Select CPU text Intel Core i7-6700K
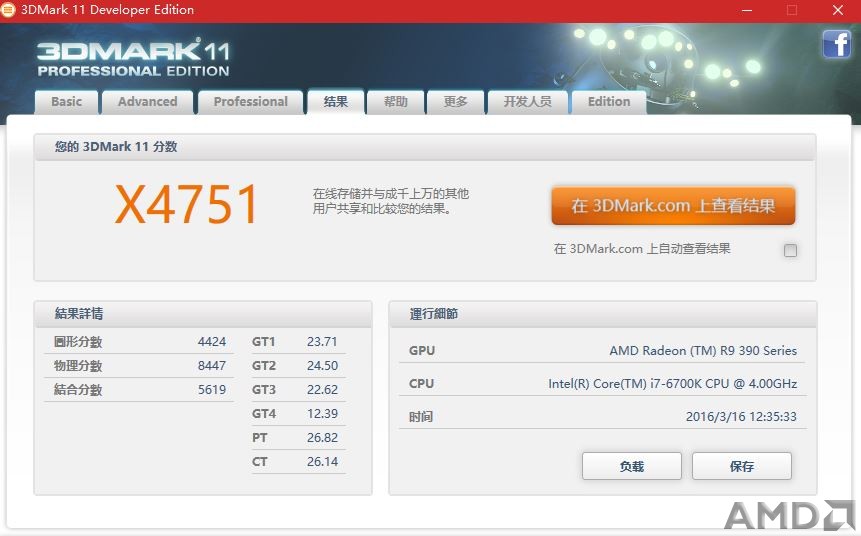Viewport: 861px width, 536px height. tap(673, 383)
